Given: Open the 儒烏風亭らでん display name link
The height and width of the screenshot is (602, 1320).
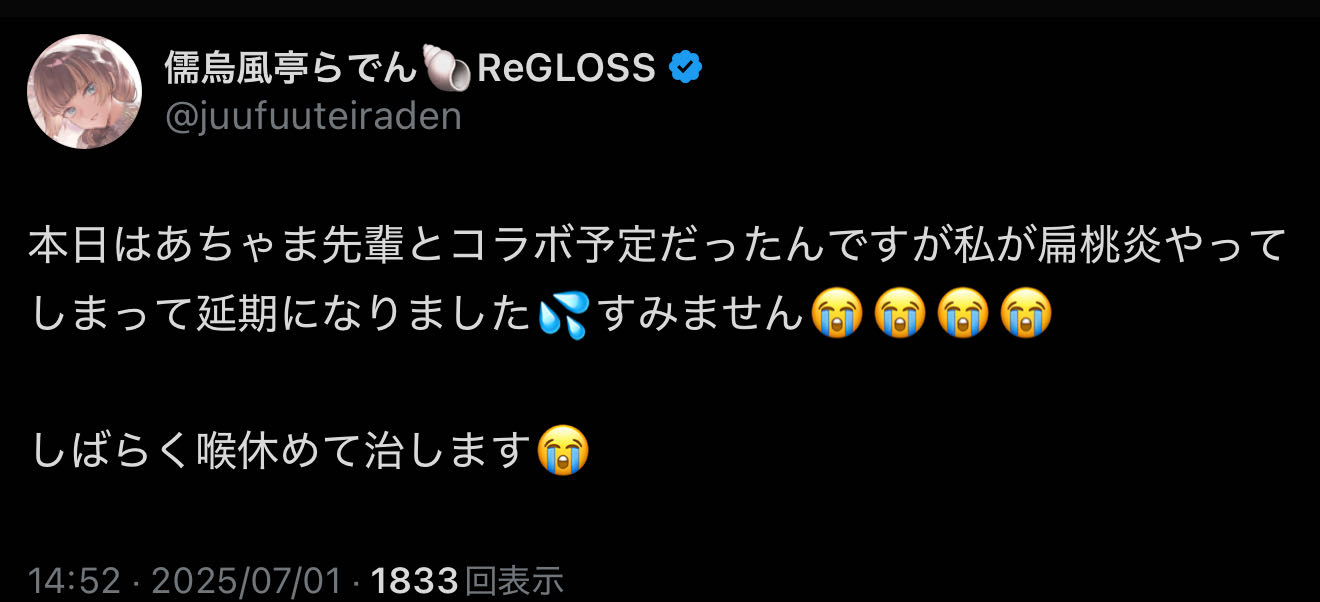Looking at the screenshot, I should [291, 68].
